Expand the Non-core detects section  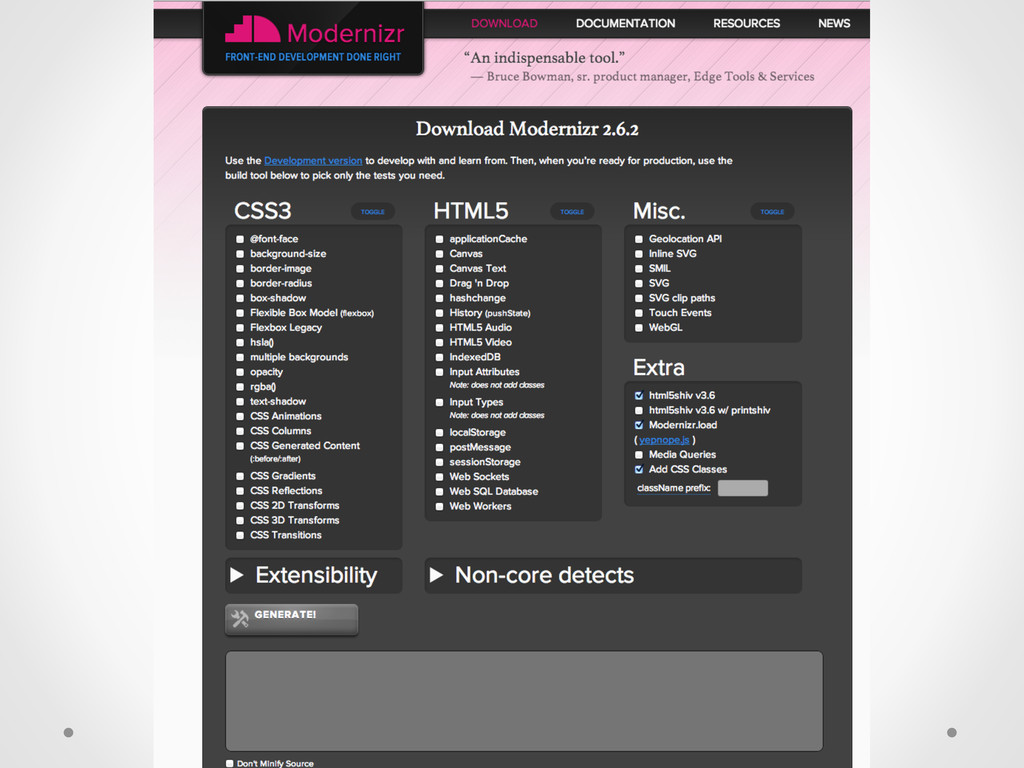click(613, 575)
